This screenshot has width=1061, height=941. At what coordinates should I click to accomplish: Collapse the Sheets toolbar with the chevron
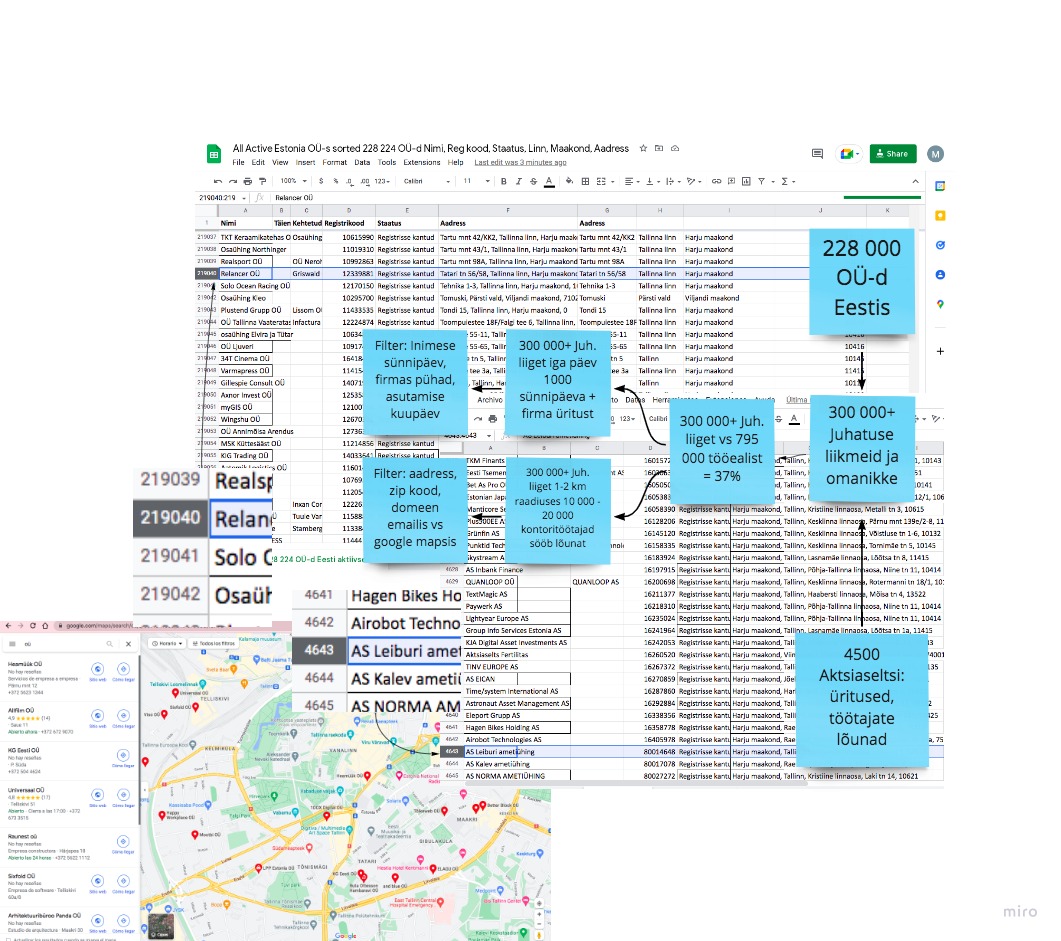point(915,181)
